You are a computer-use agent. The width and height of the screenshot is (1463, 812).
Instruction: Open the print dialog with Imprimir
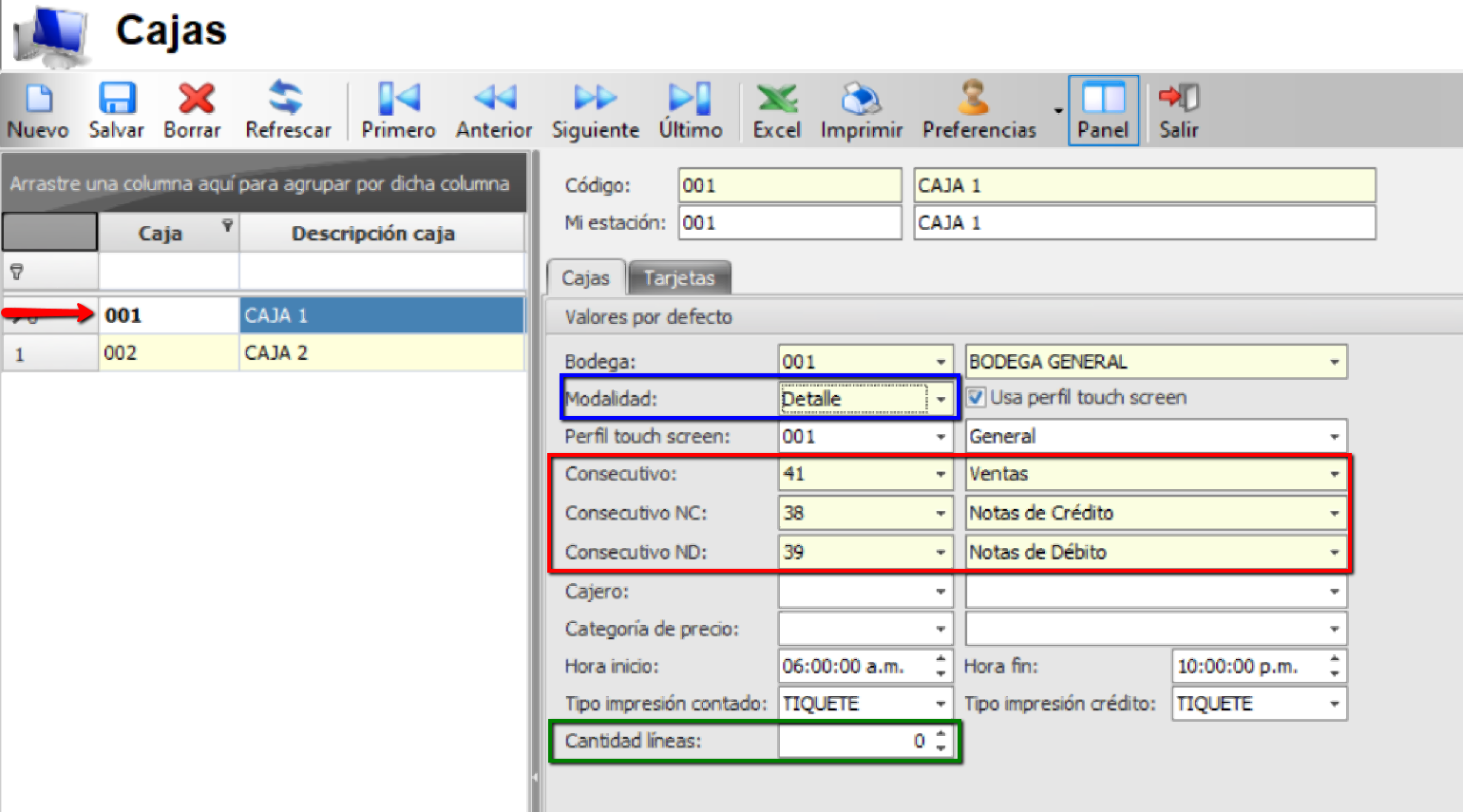point(860,107)
